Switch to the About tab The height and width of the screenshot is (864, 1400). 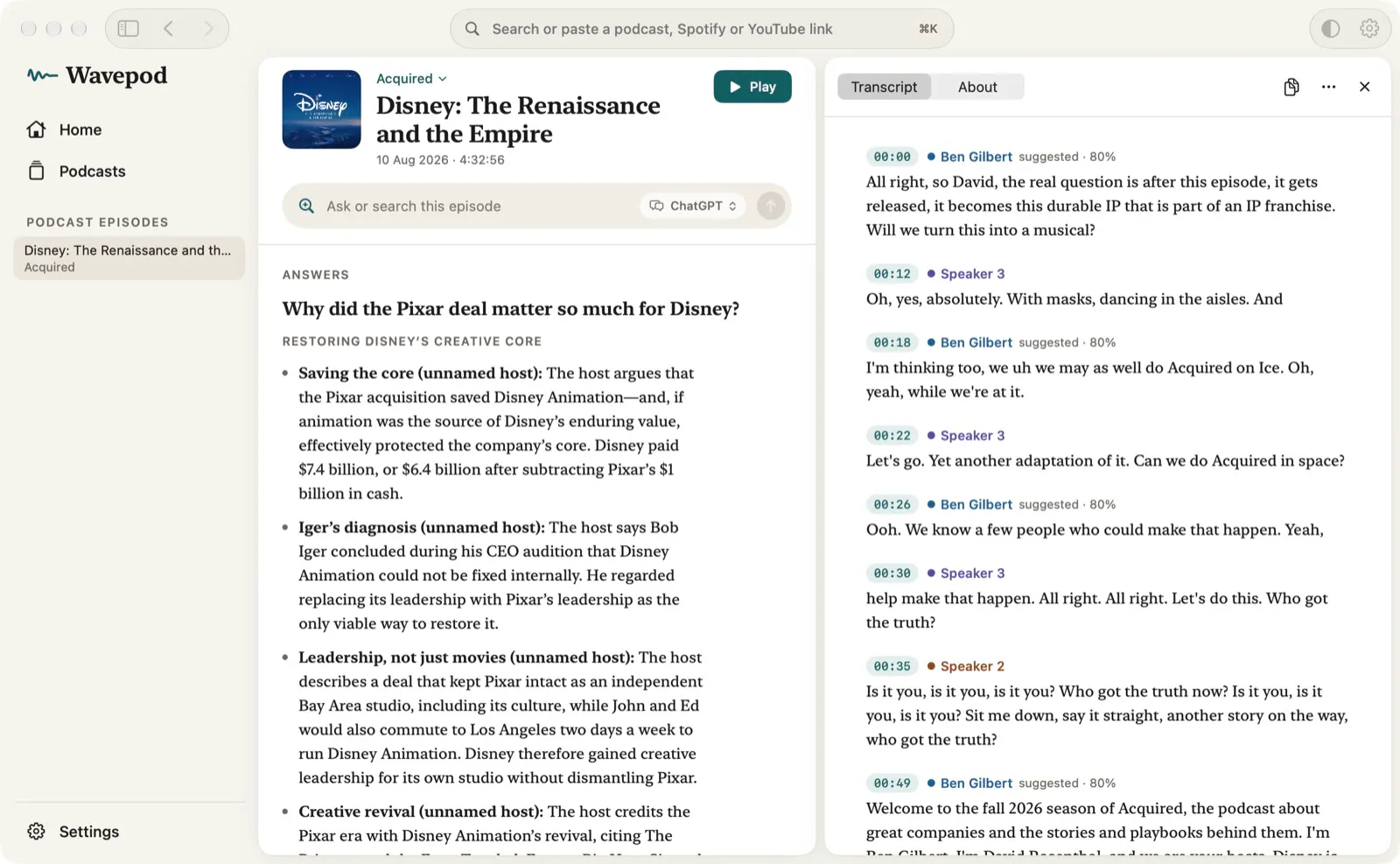pos(977,87)
